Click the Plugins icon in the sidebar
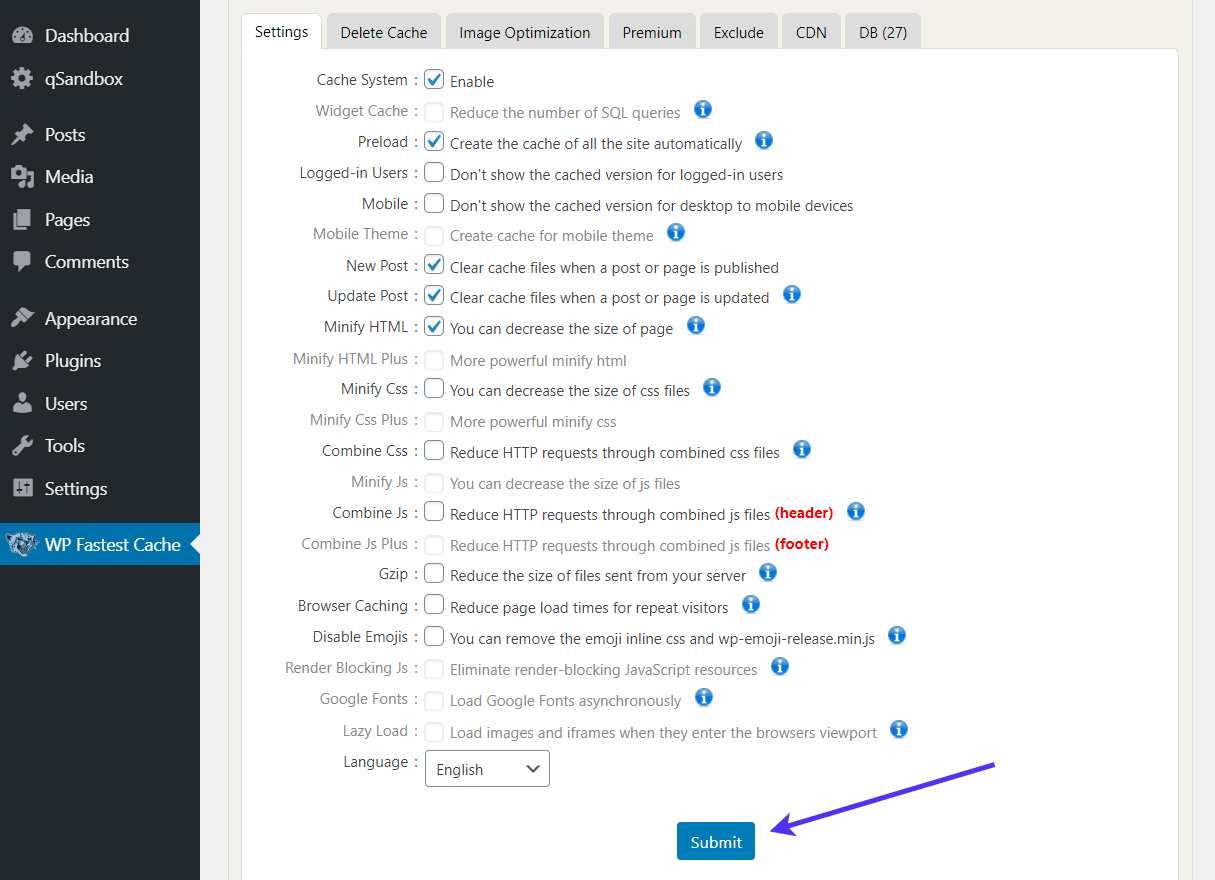Image resolution: width=1215 pixels, height=880 pixels. (22, 360)
